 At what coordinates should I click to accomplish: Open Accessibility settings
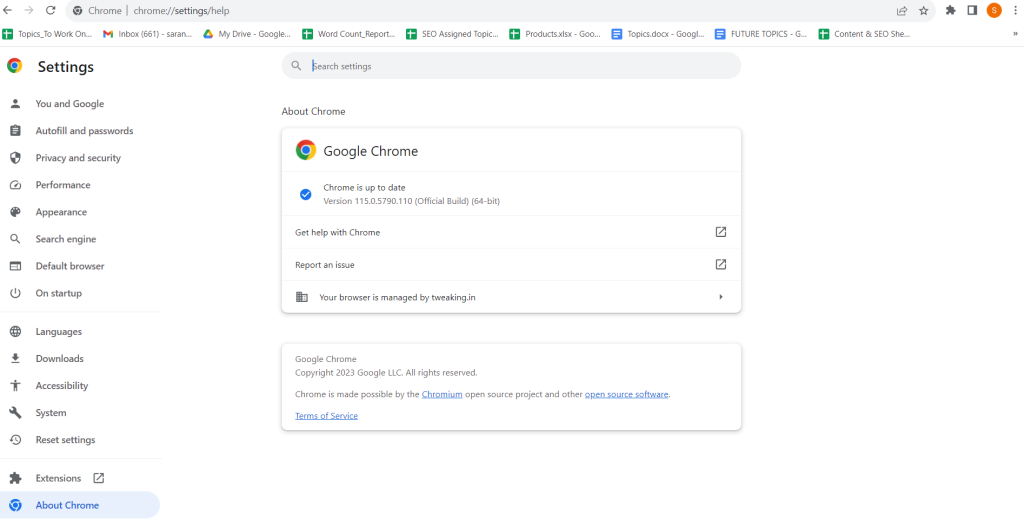(x=62, y=386)
